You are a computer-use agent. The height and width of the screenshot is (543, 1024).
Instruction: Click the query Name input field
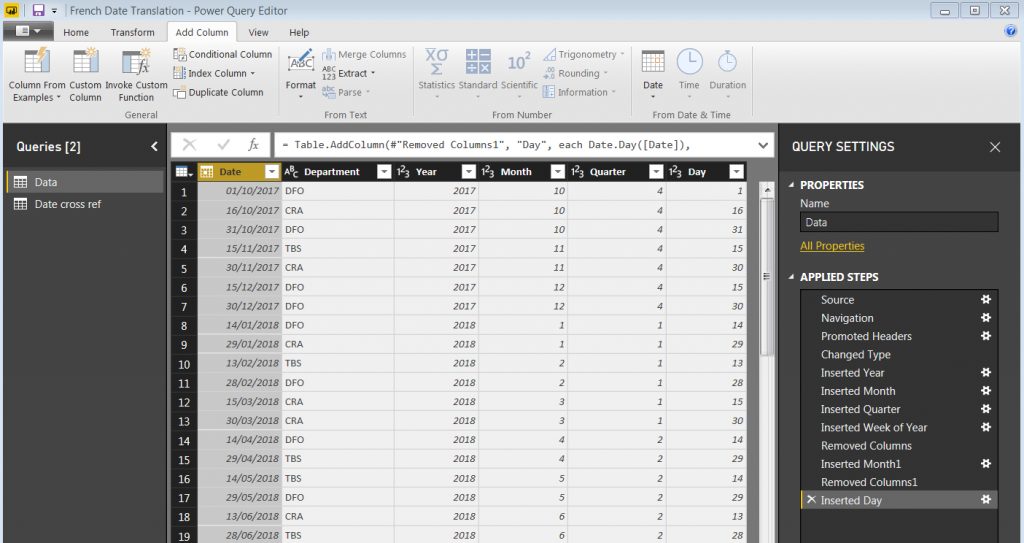[898, 222]
